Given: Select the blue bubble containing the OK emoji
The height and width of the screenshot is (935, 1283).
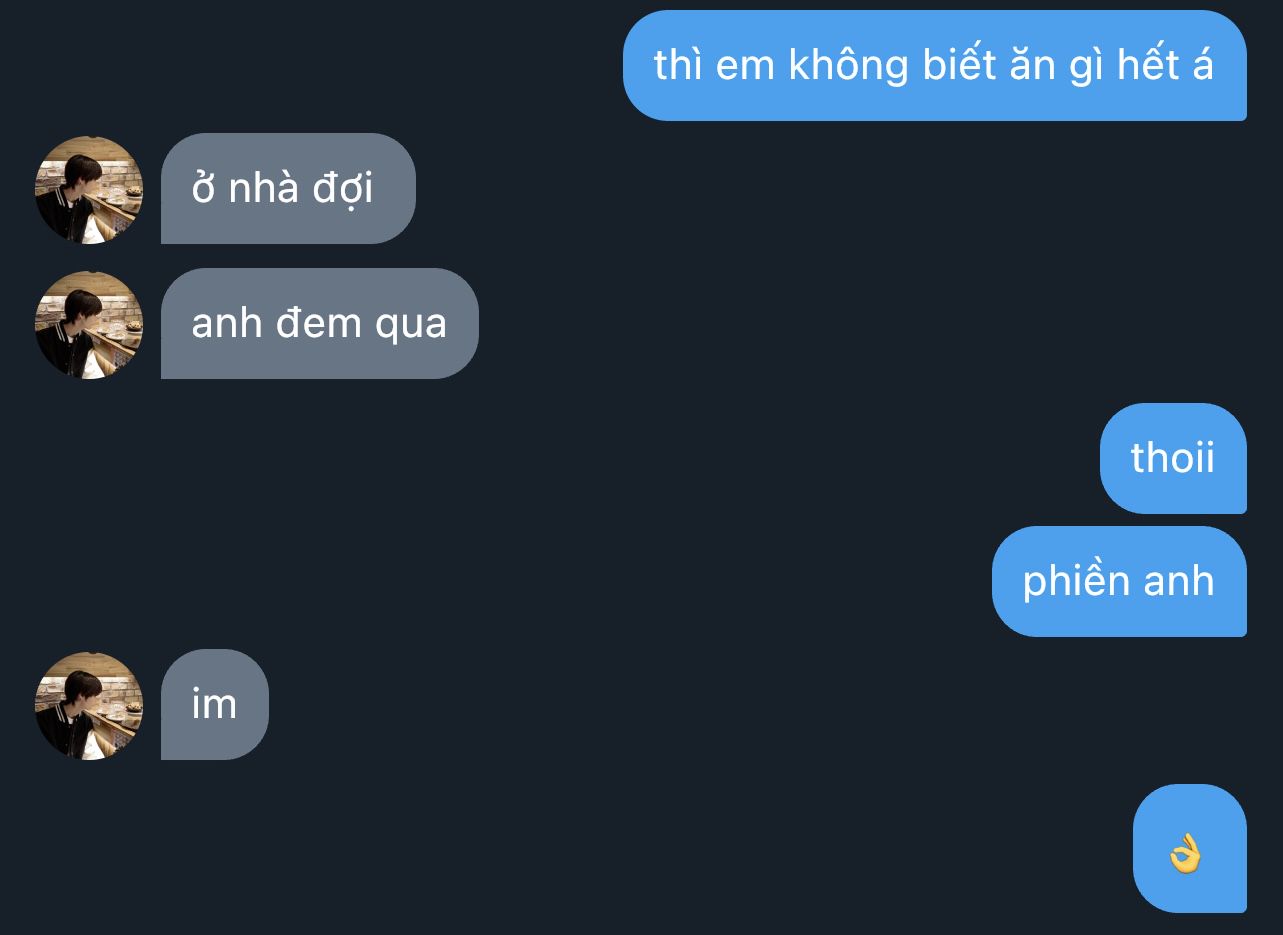Looking at the screenshot, I should click(1190, 849).
